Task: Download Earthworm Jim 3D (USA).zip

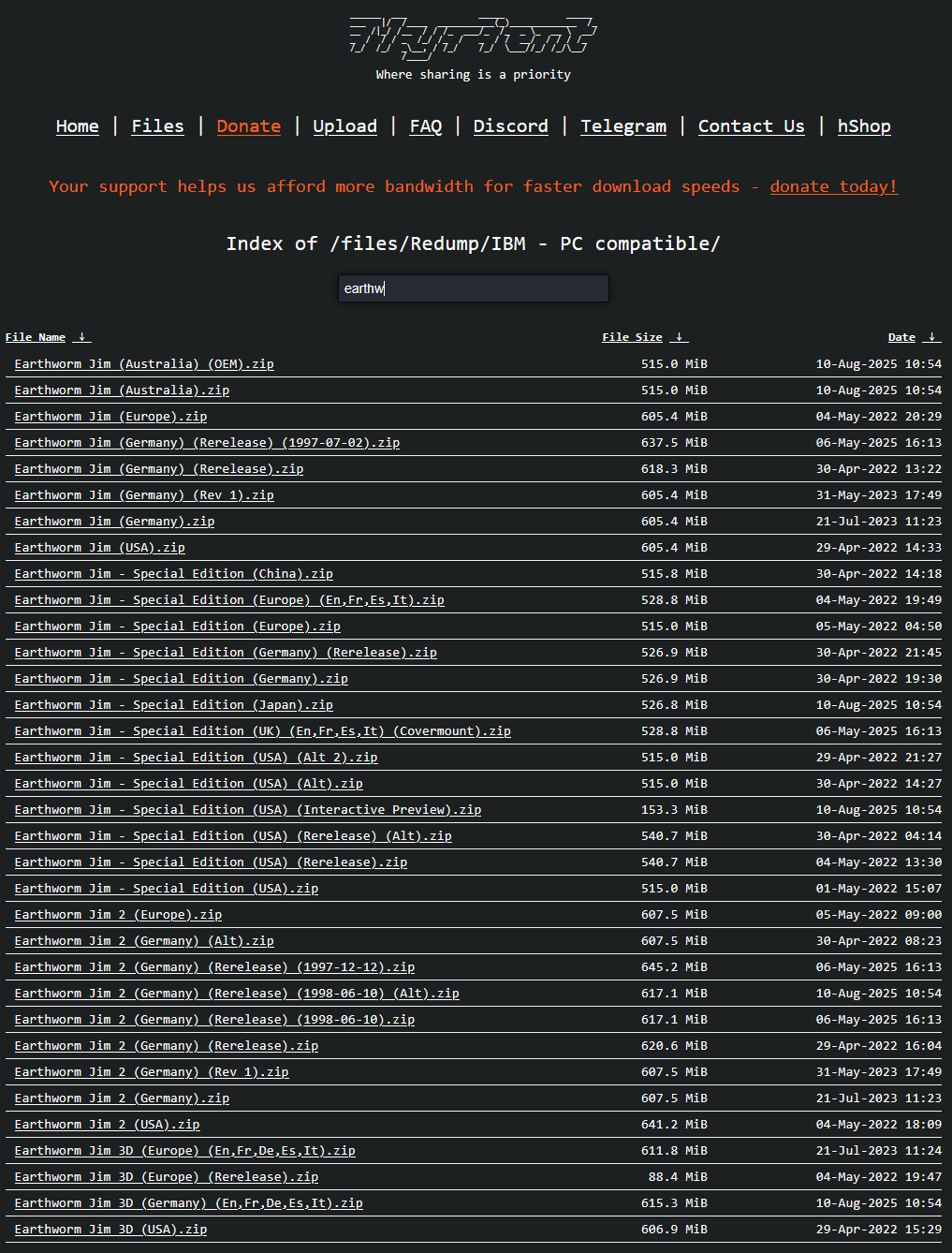Action: click(x=110, y=1230)
